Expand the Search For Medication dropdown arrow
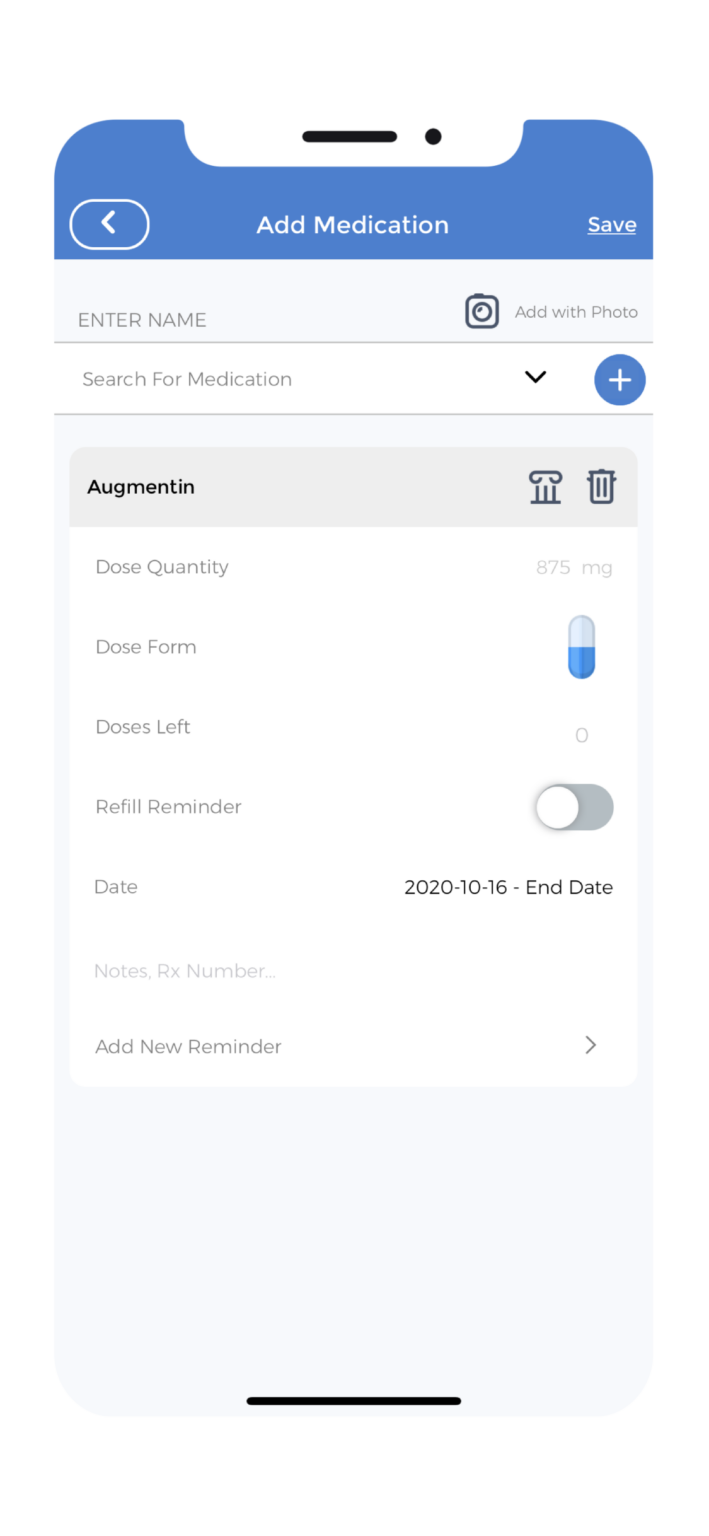This screenshot has width=709, height=1536. tap(535, 378)
